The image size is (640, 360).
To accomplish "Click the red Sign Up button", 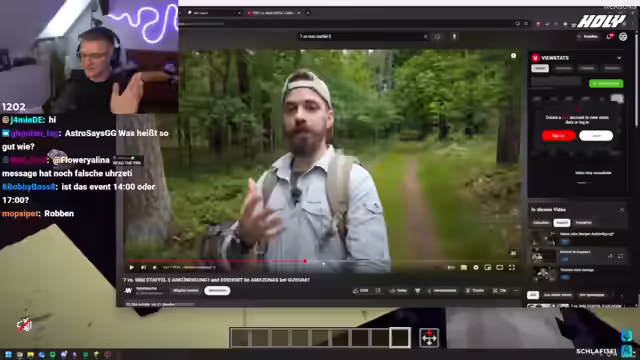I will [x=559, y=136].
